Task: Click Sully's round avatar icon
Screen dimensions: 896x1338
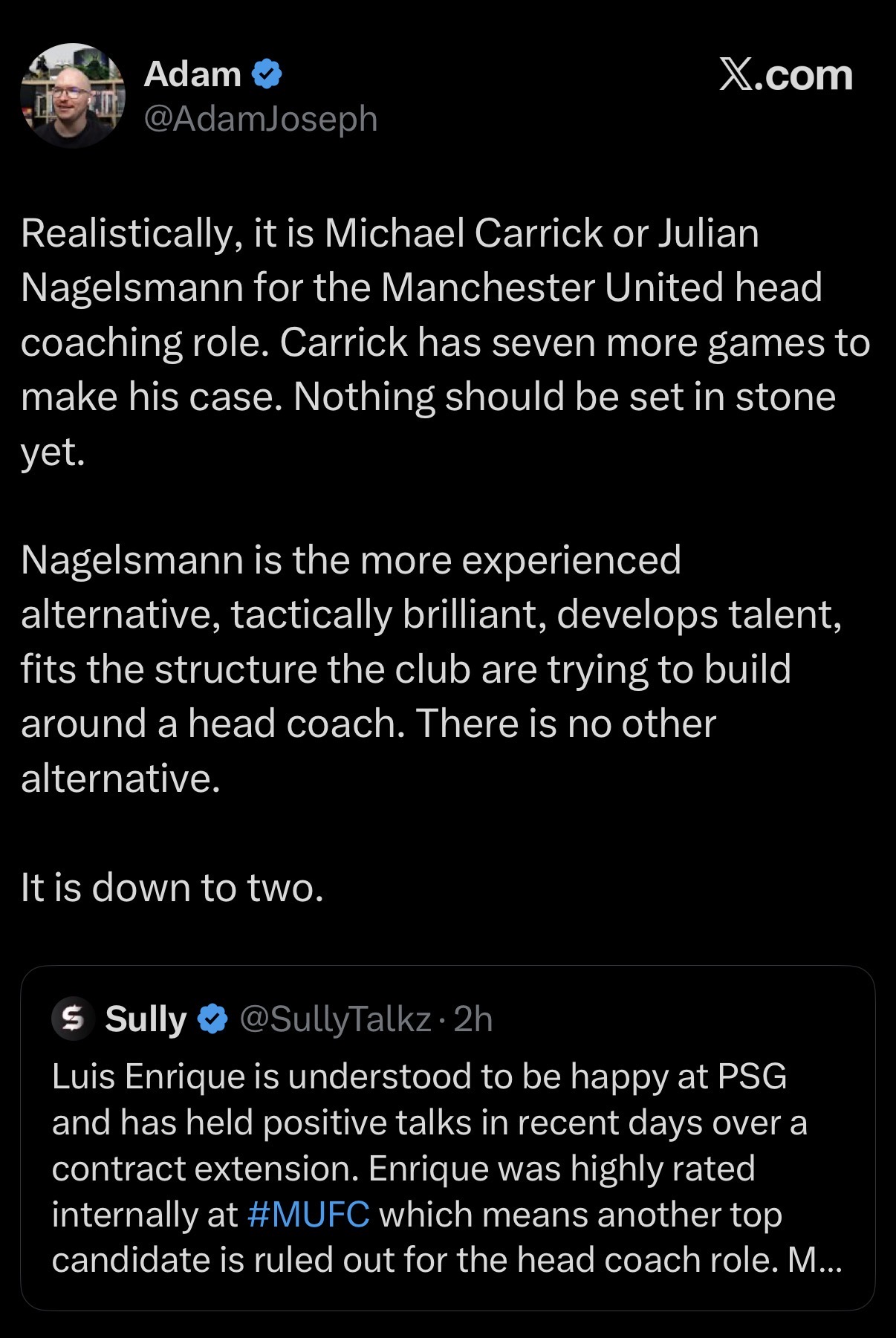Action: tap(72, 1019)
